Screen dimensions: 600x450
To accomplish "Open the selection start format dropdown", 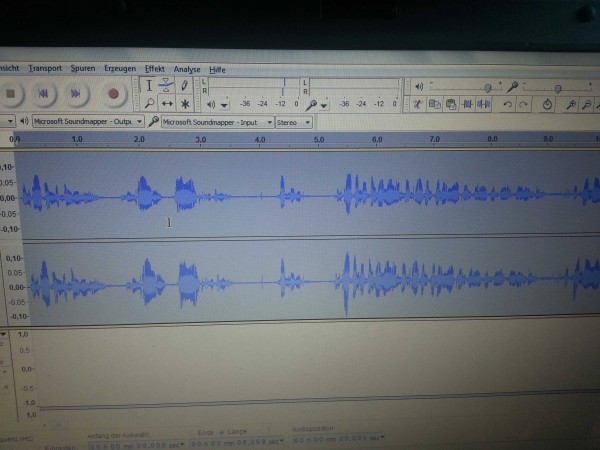I will [x=183, y=444].
